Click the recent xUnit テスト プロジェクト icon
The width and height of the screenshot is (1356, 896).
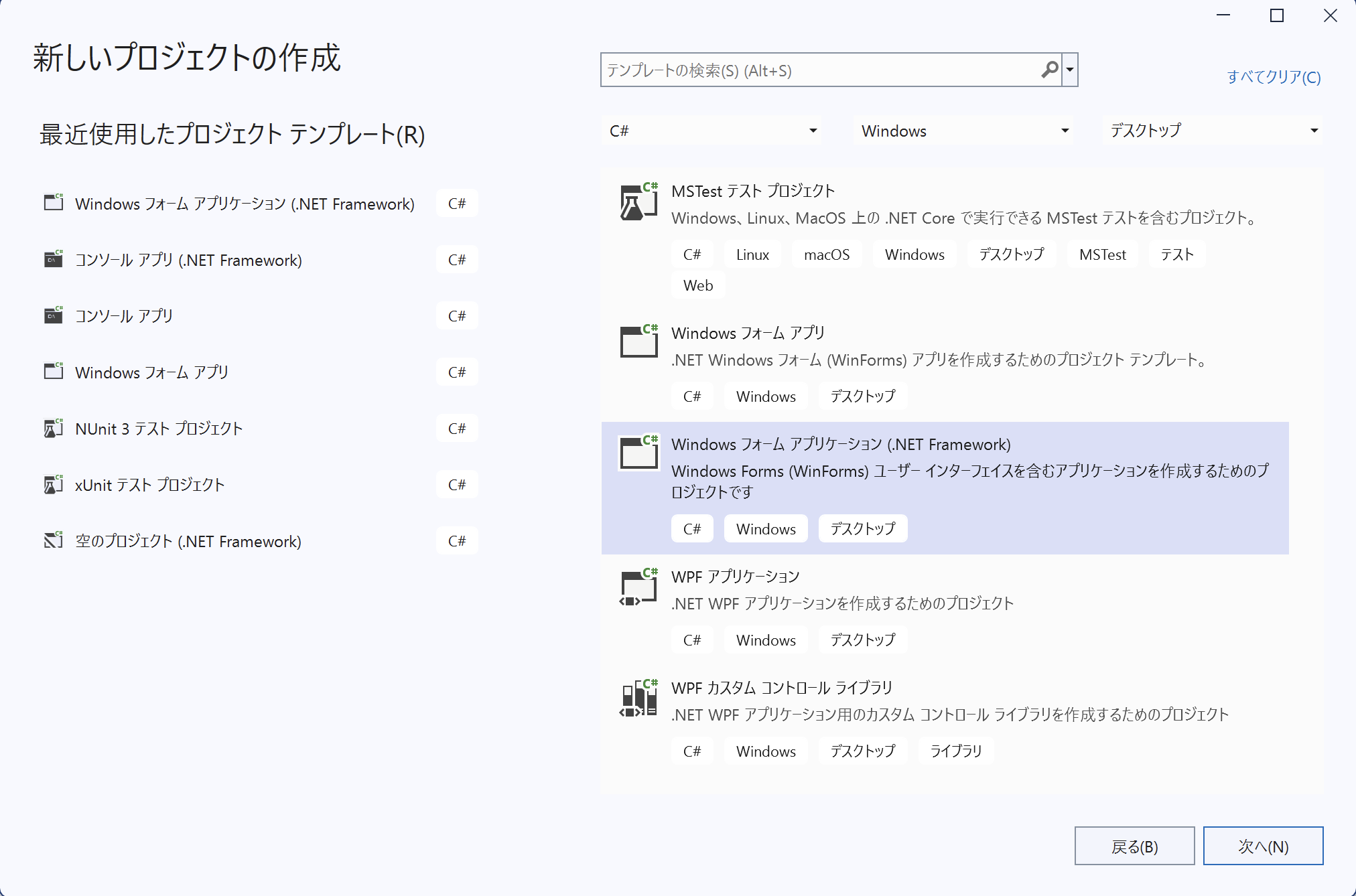point(54,484)
